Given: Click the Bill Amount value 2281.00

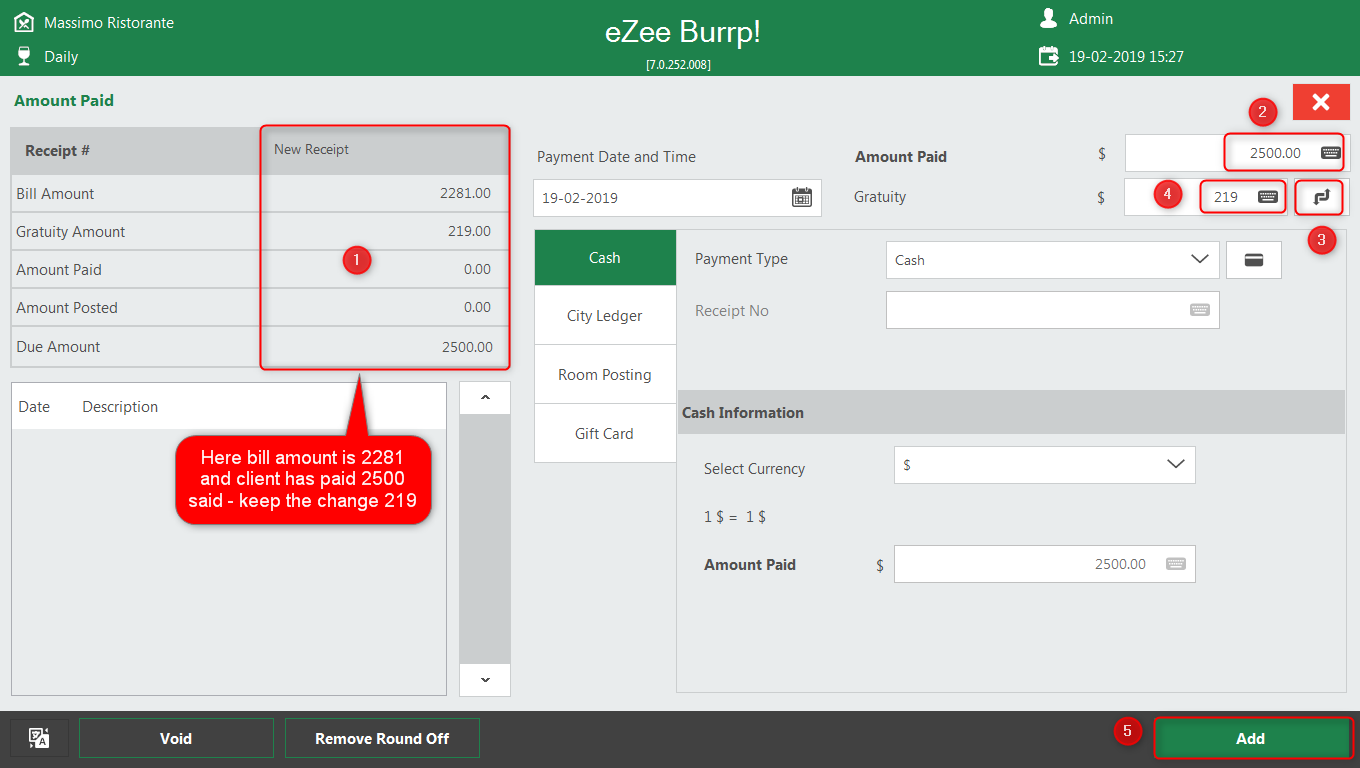Looking at the screenshot, I should [x=465, y=193].
